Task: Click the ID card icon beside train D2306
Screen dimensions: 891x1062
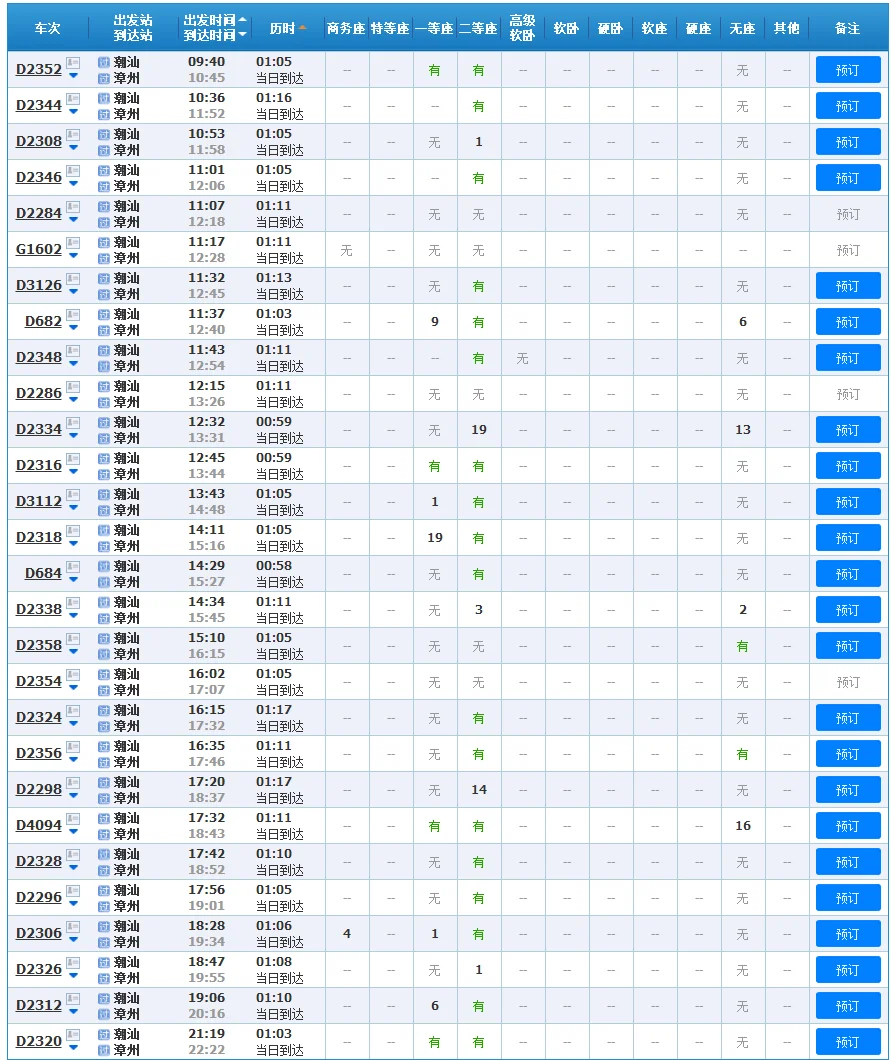Action: [x=73, y=927]
